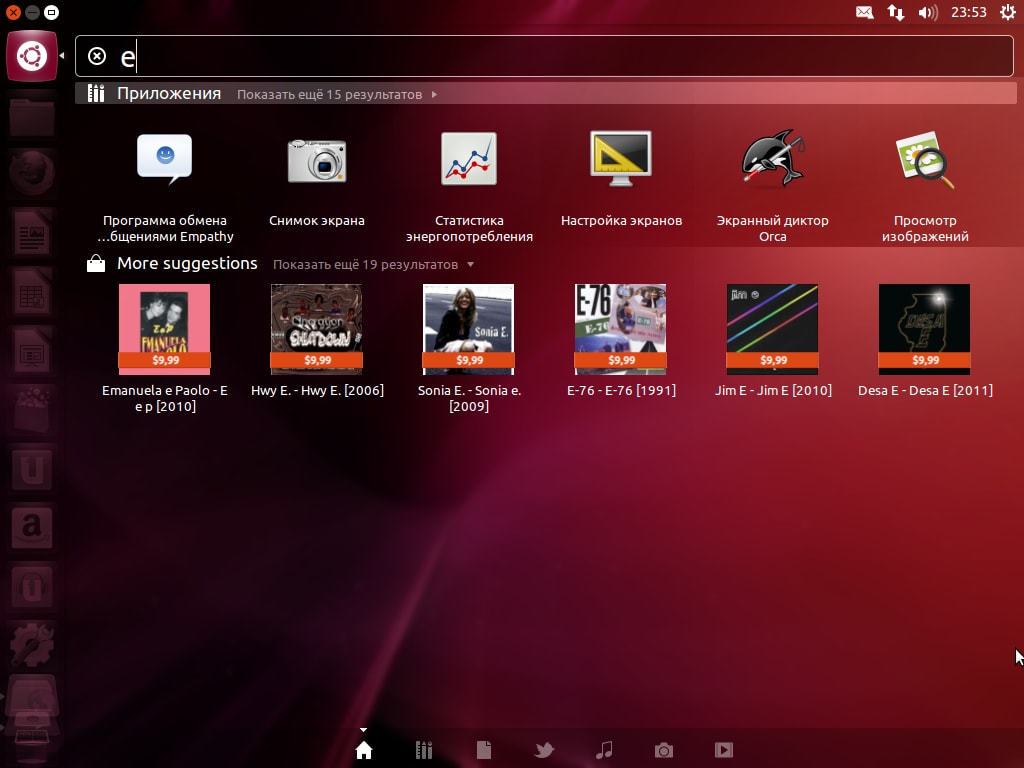
Task: Switch to the Music lens
Action: click(x=604, y=750)
